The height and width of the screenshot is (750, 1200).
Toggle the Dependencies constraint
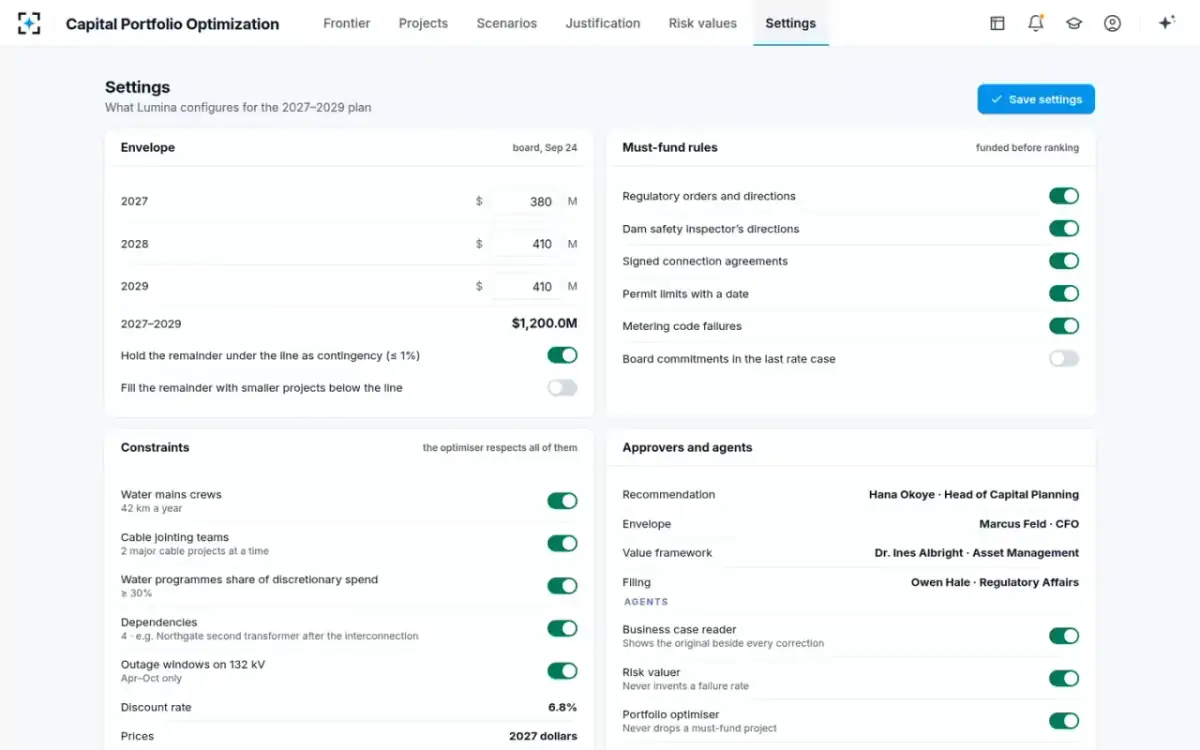(x=562, y=628)
